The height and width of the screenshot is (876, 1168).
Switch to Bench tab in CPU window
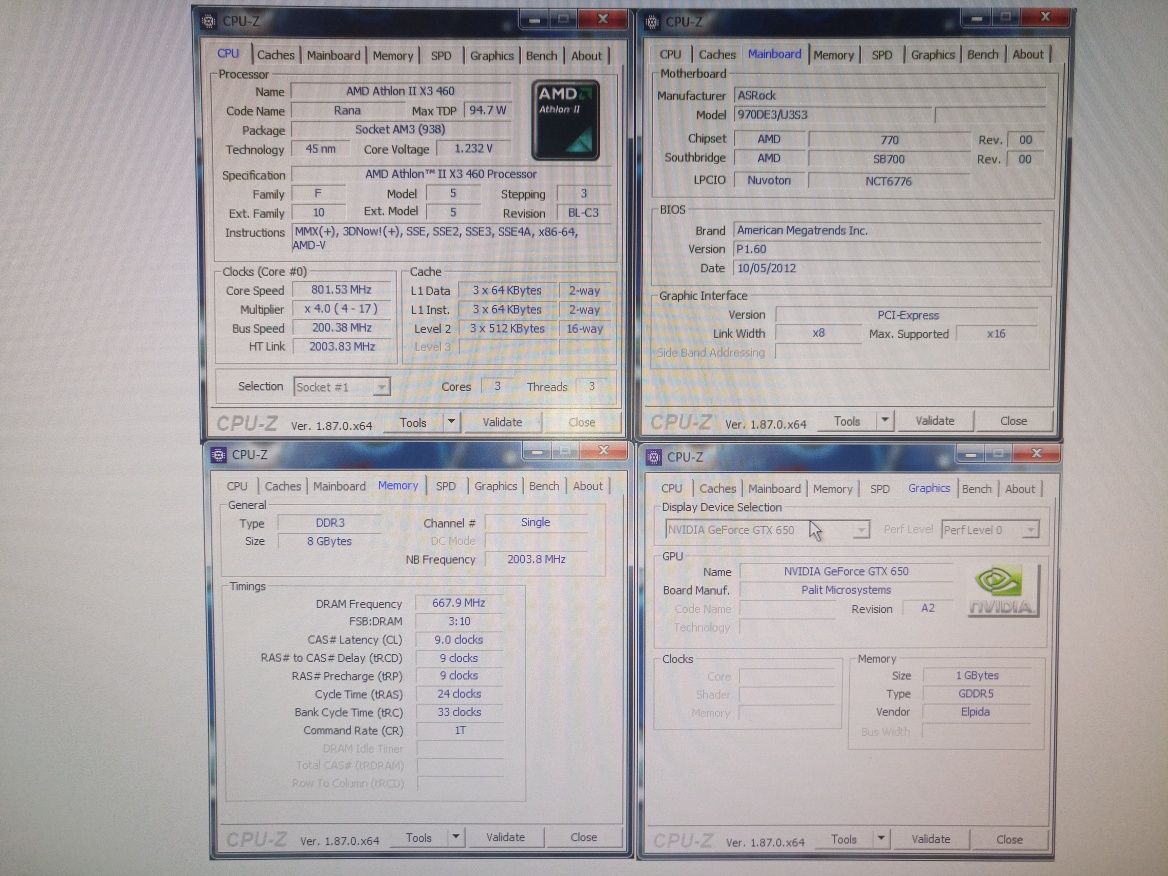542,56
